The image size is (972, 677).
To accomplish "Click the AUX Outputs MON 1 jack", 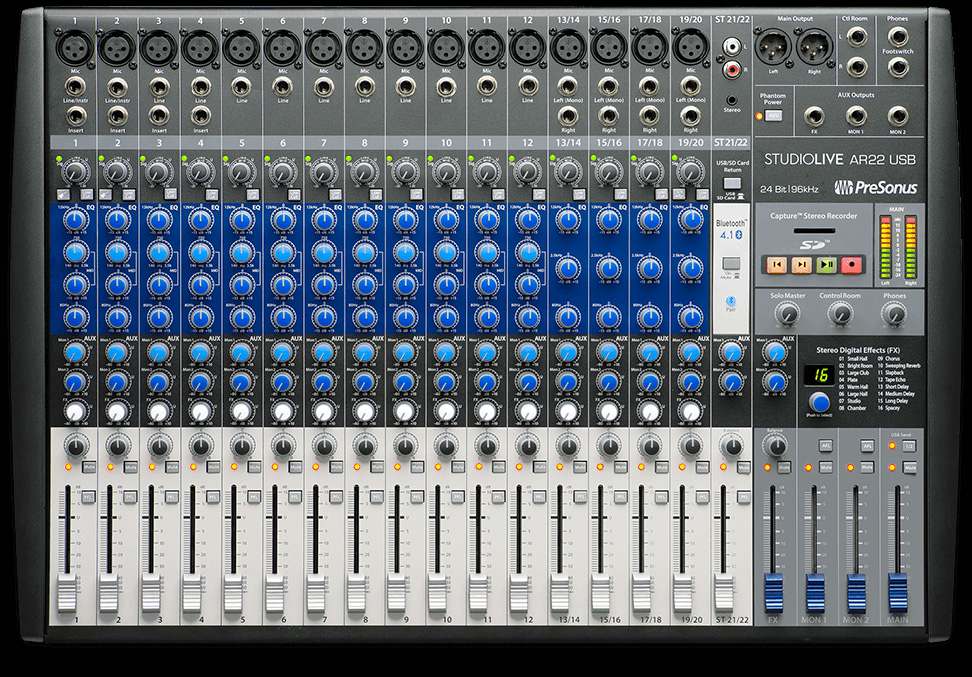I will pos(856,117).
